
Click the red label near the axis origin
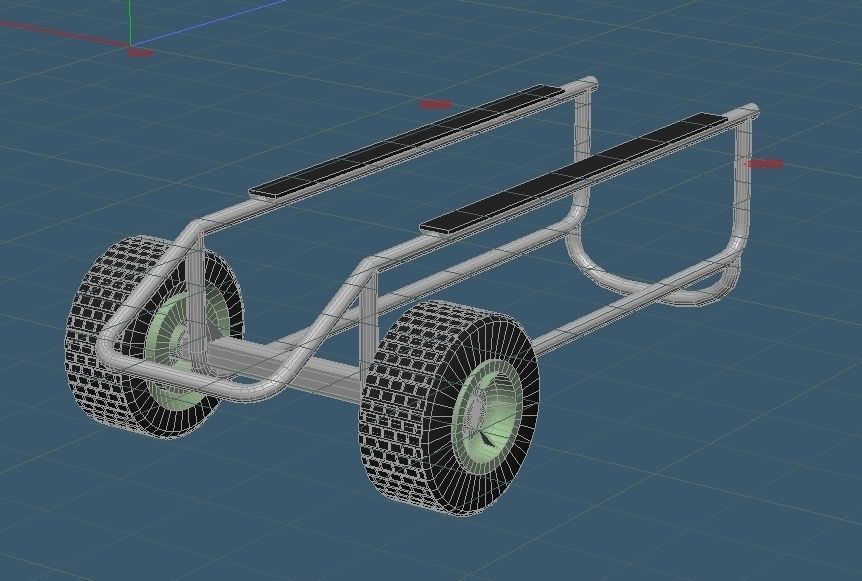(141, 53)
